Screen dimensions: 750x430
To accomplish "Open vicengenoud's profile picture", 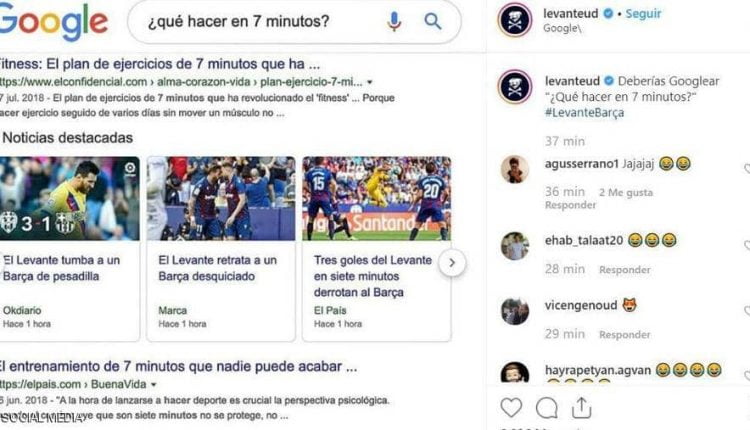I will tap(515, 311).
